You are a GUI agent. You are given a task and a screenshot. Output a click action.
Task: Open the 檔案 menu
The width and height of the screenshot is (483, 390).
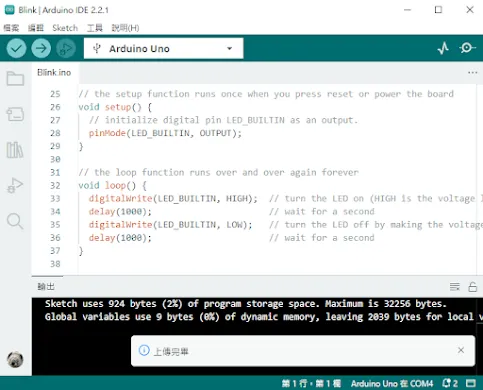[x=11, y=28]
